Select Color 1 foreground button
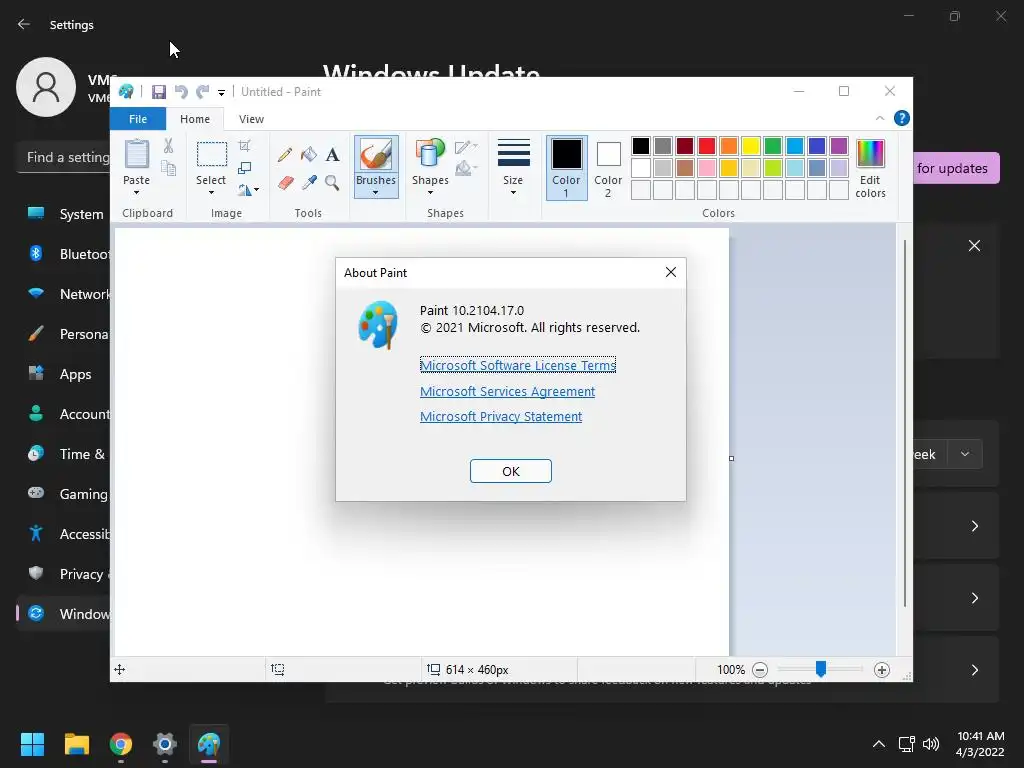1024x768 pixels. coord(566,168)
